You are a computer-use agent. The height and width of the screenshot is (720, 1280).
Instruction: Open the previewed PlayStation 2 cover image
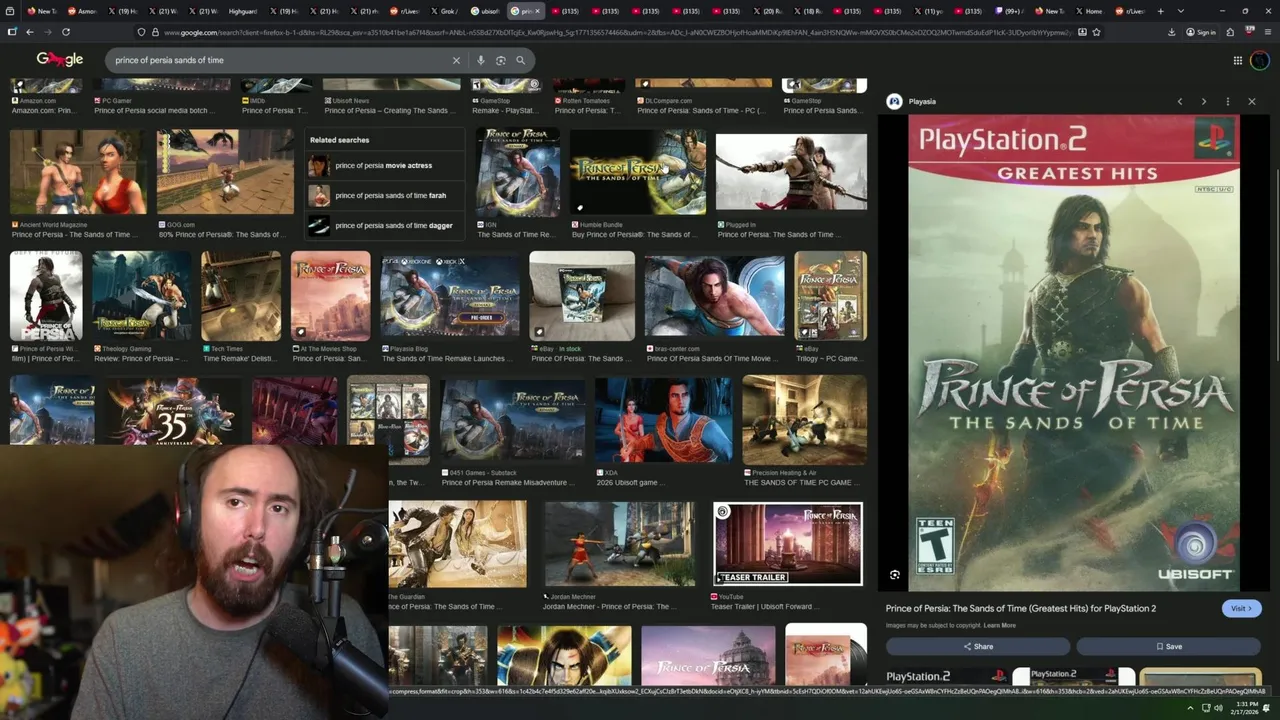tap(1074, 352)
